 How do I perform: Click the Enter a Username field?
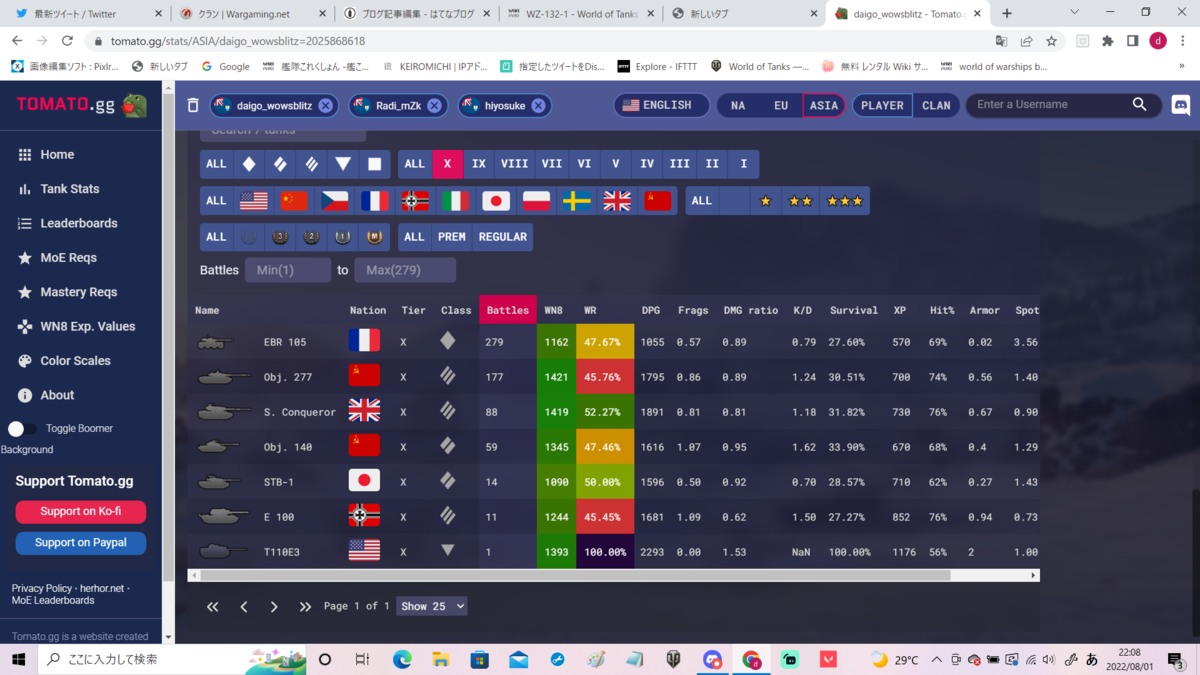click(x=1050, y=105)
